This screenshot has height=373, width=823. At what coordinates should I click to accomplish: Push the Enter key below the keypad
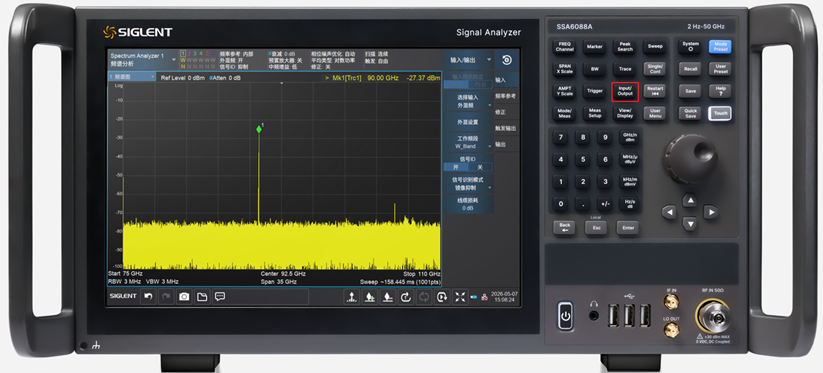pos(628,228)
